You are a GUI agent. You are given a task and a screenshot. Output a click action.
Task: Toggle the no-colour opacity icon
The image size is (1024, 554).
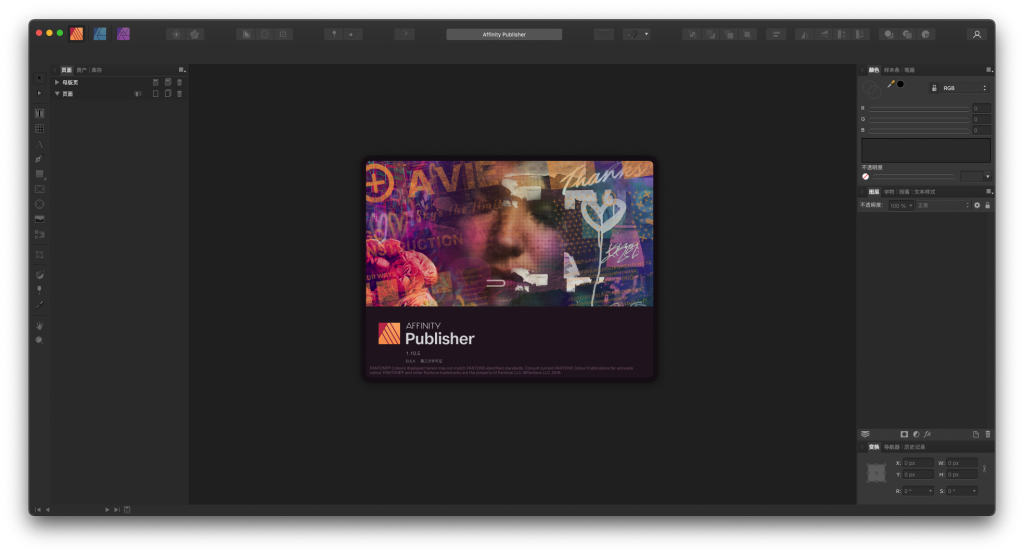click(x=865, y=176)
